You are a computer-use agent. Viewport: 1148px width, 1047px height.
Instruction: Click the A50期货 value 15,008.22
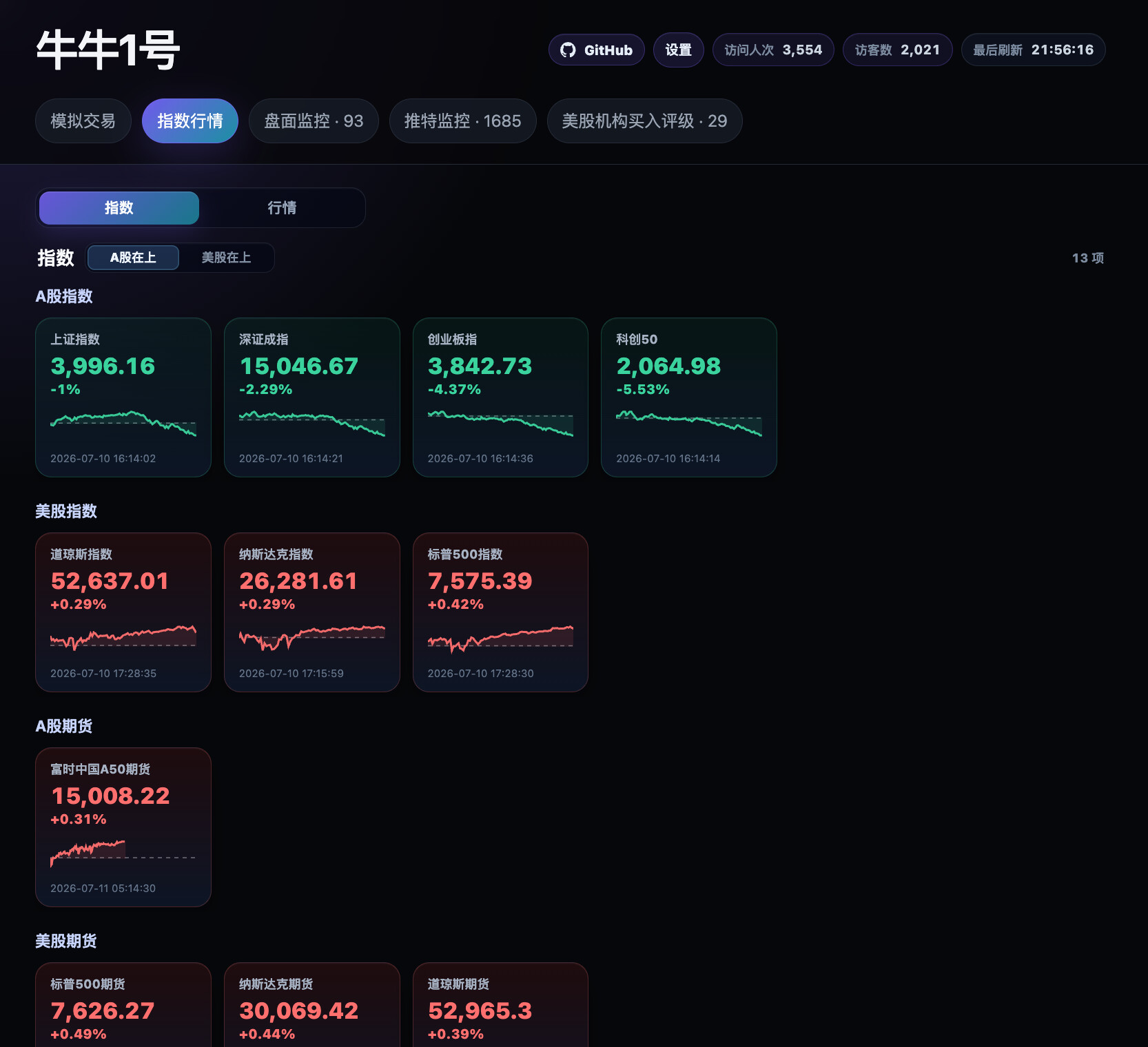click(x=110, y=796)
